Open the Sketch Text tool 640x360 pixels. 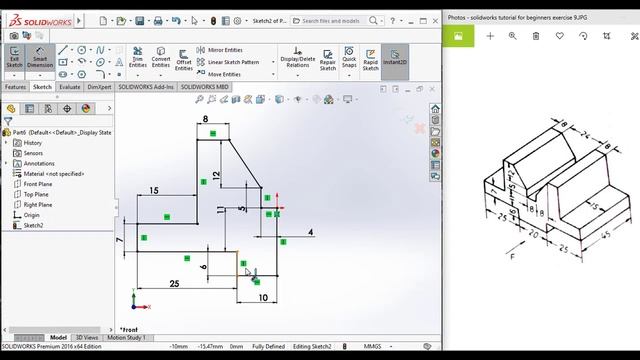(119, 62)
